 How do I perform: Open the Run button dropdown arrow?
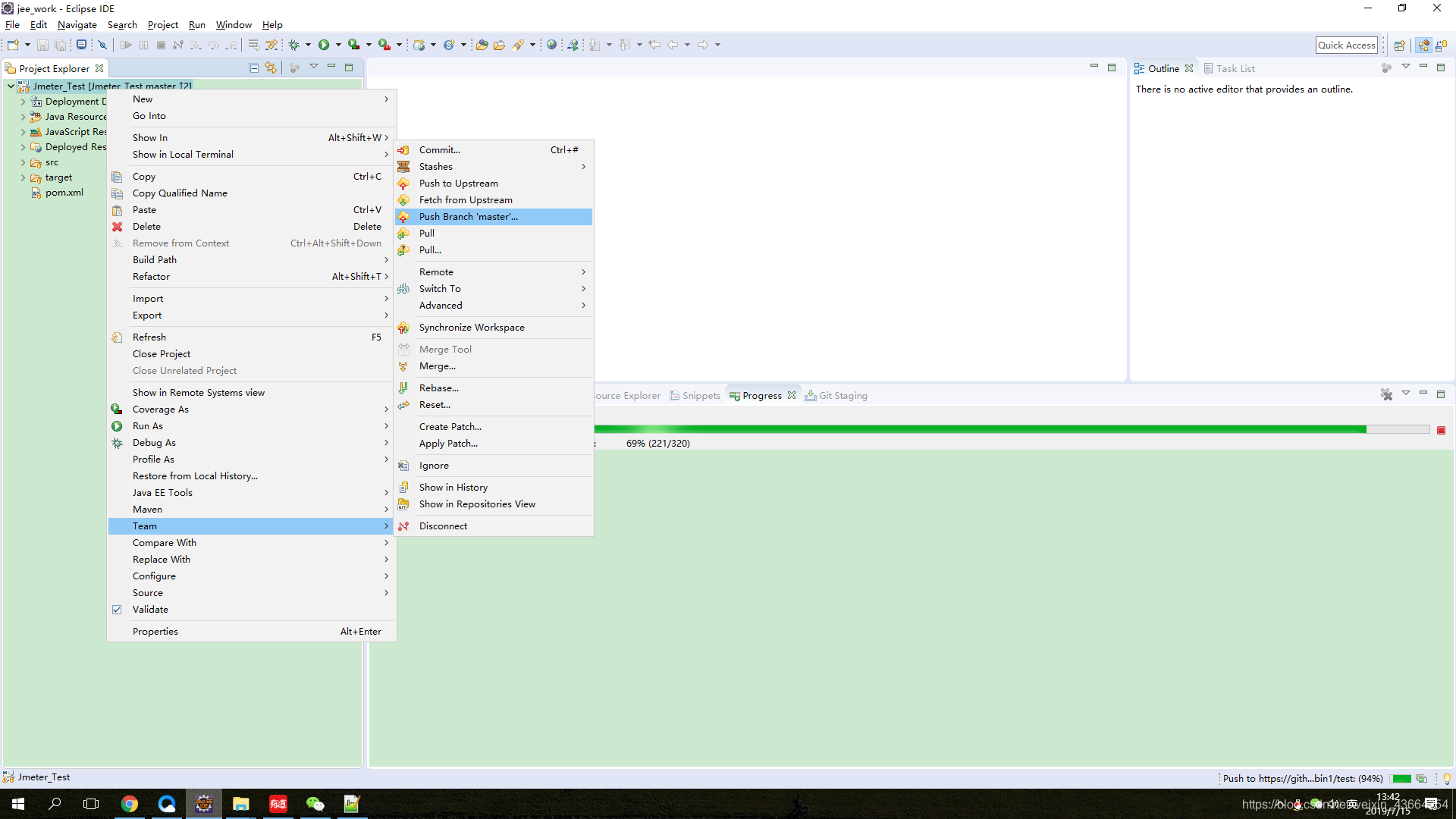click(x=338, y=45)
